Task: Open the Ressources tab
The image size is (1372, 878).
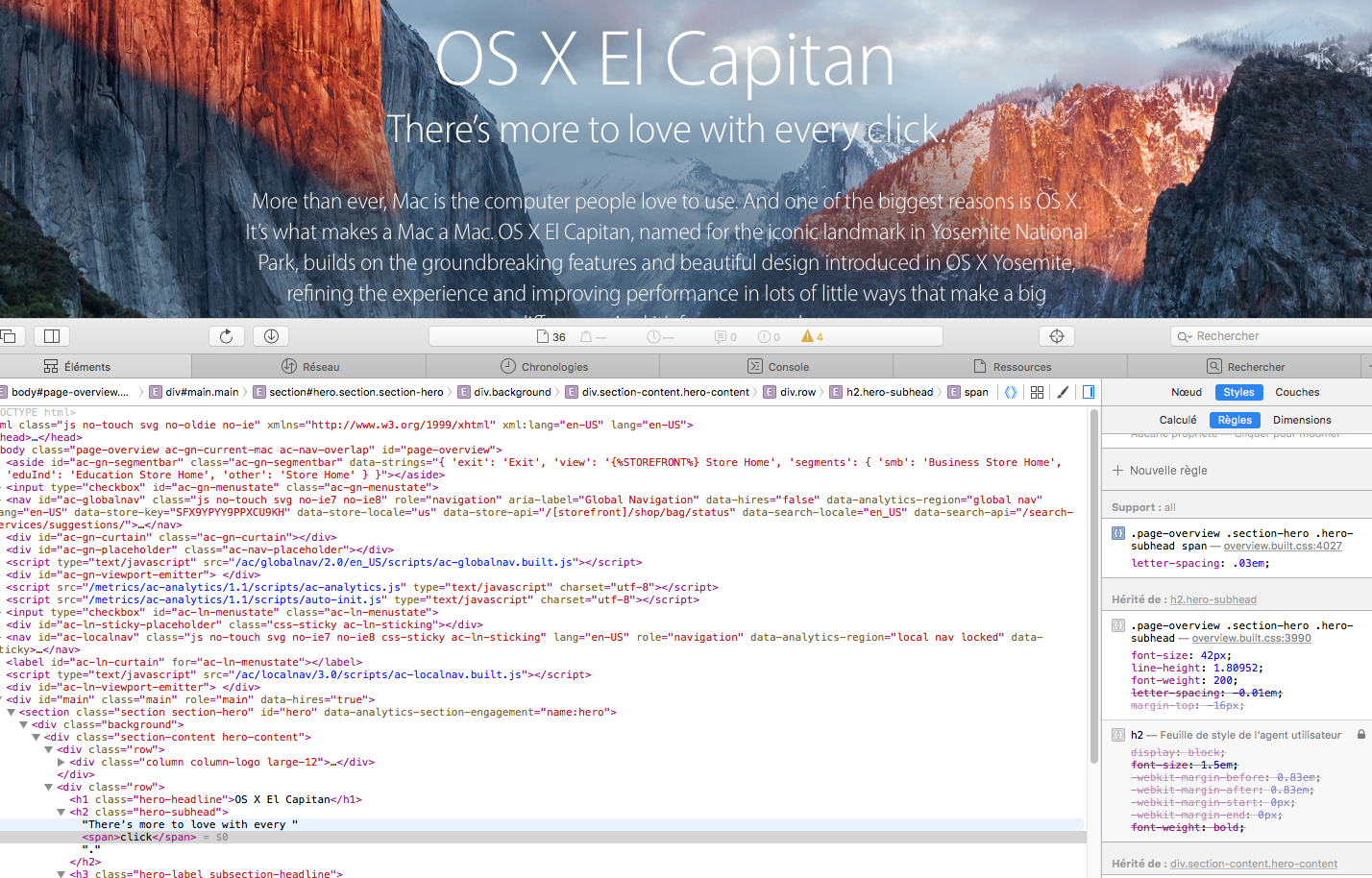Action: click(1012, 367)
